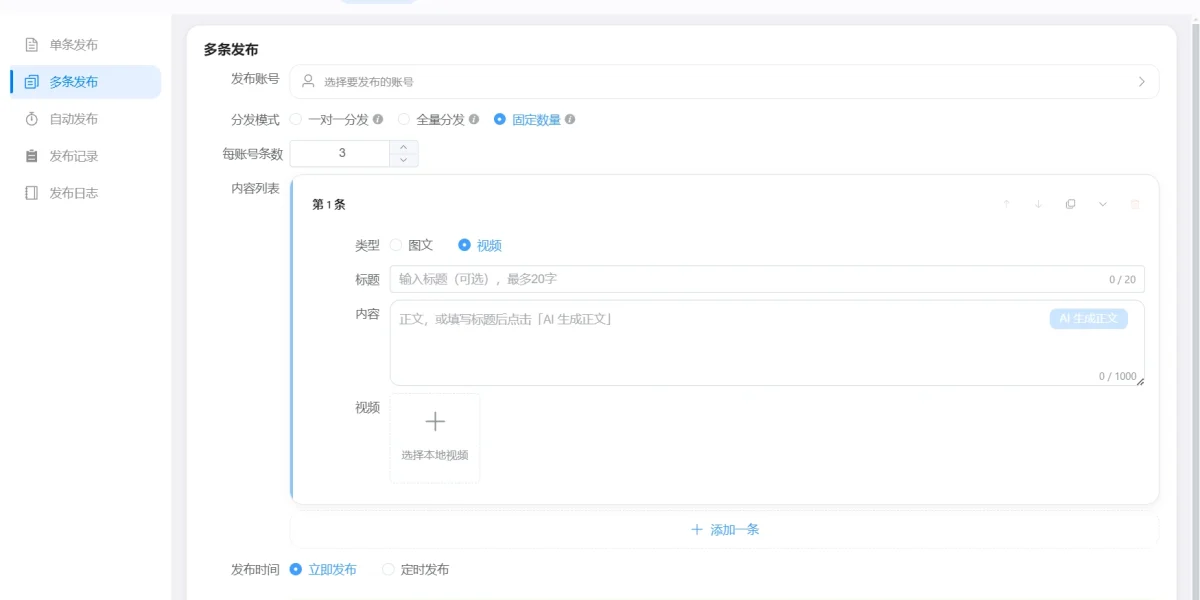Click the user icon in 发布账号 field

pyautogui.click(x=309, y=82)
